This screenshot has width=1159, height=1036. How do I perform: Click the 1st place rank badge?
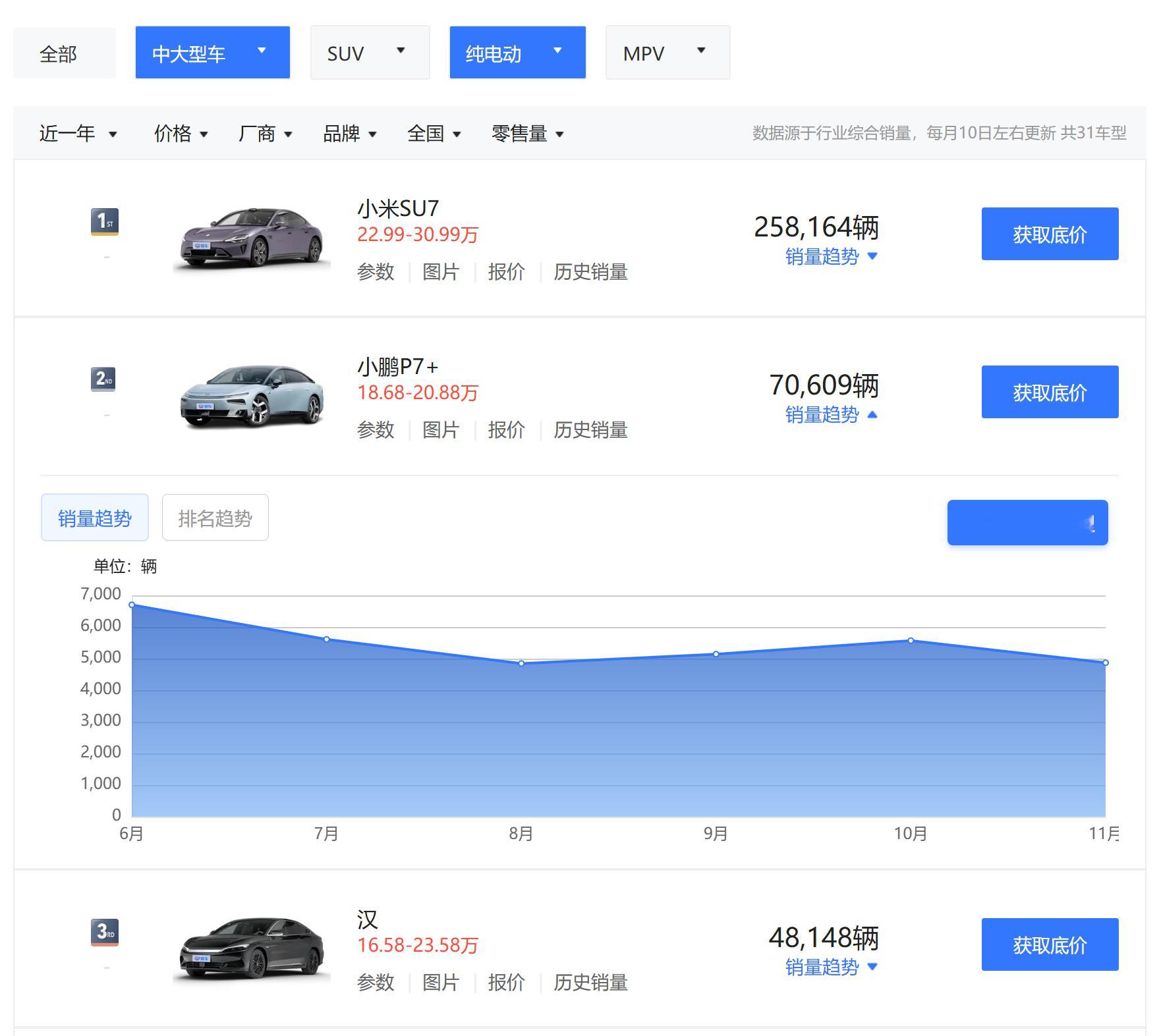tap(104, 222)
